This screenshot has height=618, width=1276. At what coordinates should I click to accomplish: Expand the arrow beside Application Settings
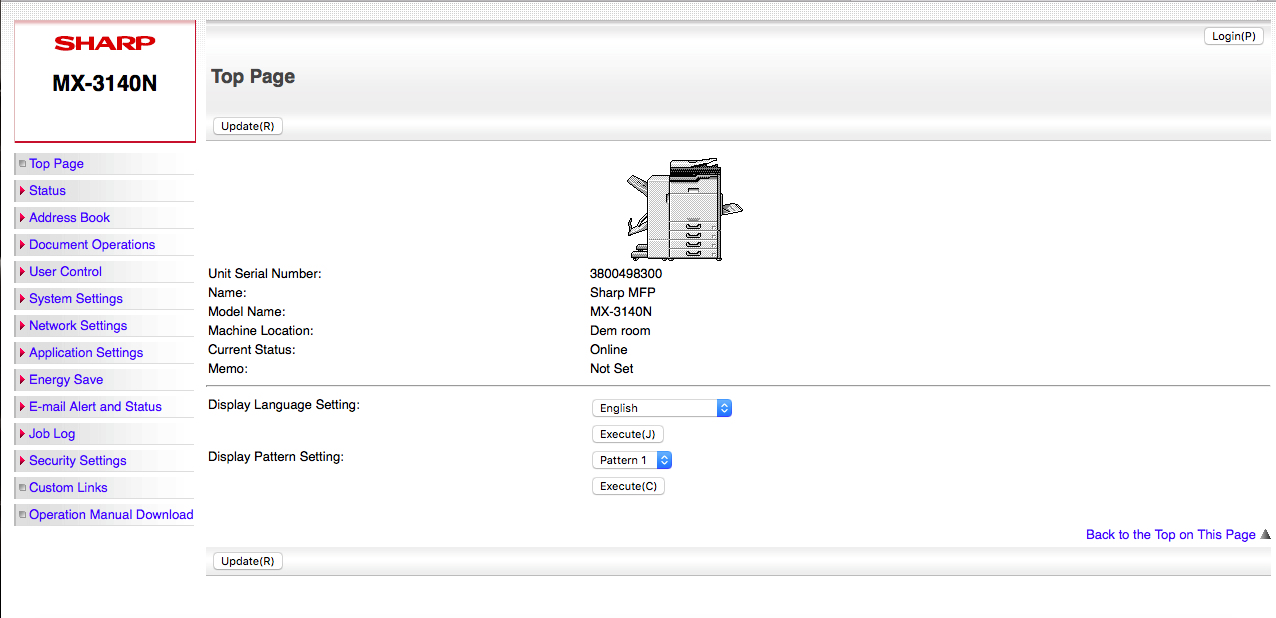coord(22,352)
